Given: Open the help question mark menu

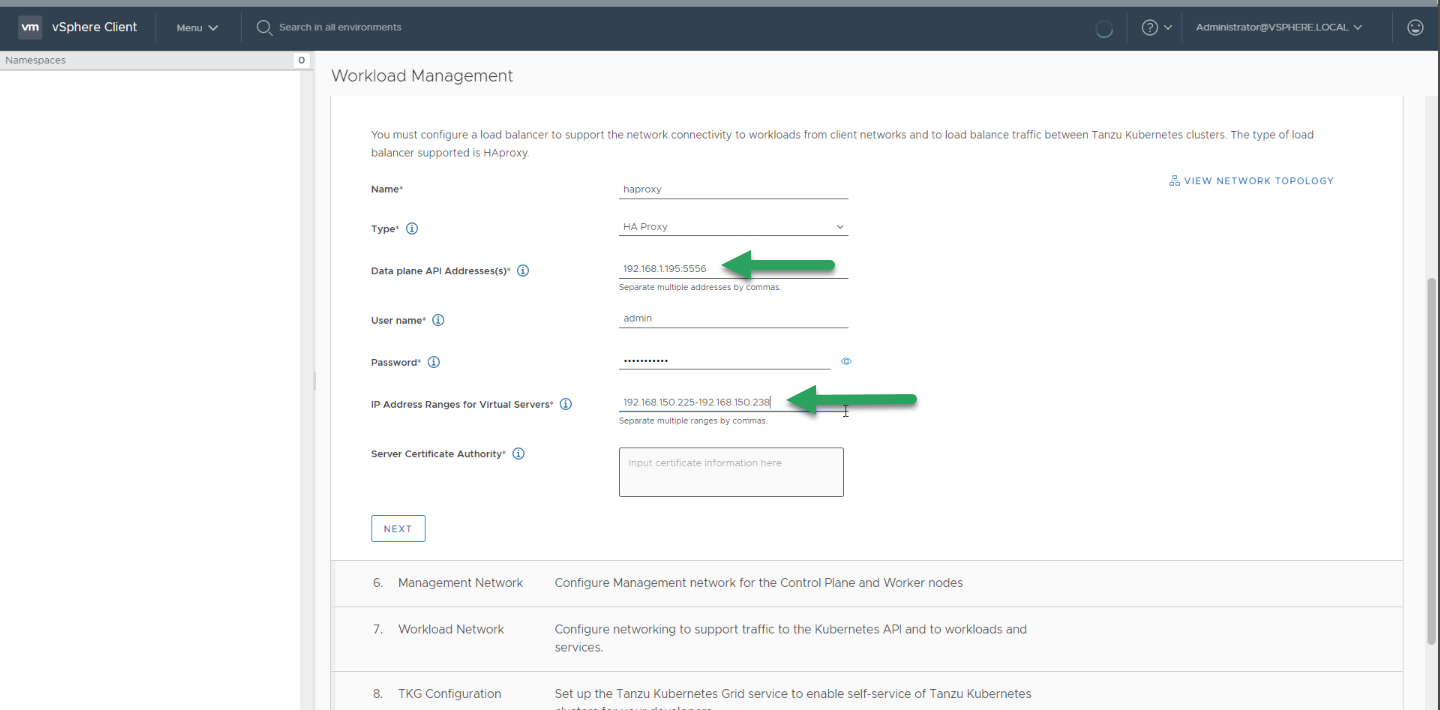Looking at the screenshot, I should [1156, 28].
